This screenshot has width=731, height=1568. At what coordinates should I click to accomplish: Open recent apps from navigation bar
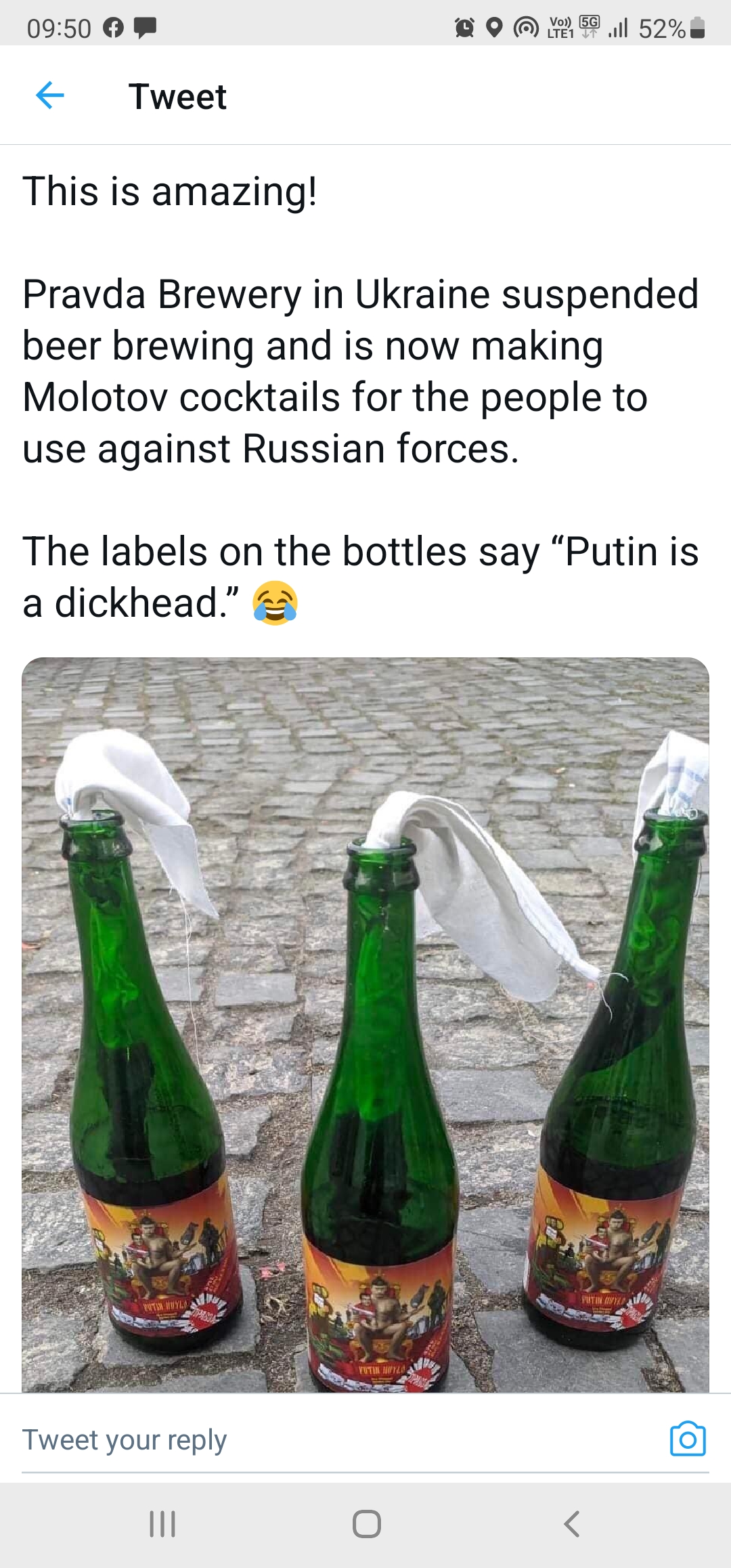[162, 1524]
